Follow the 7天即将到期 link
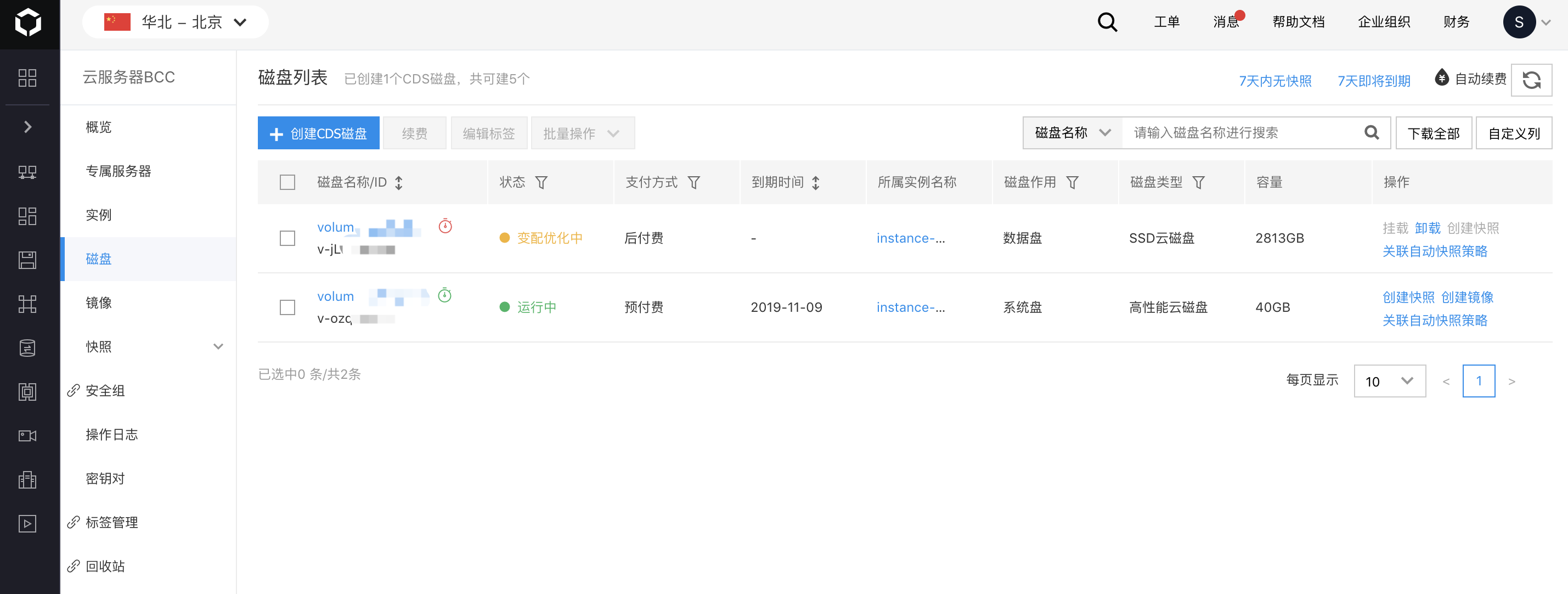Viewport: 1568px width, 594px height. (1373, 80)
